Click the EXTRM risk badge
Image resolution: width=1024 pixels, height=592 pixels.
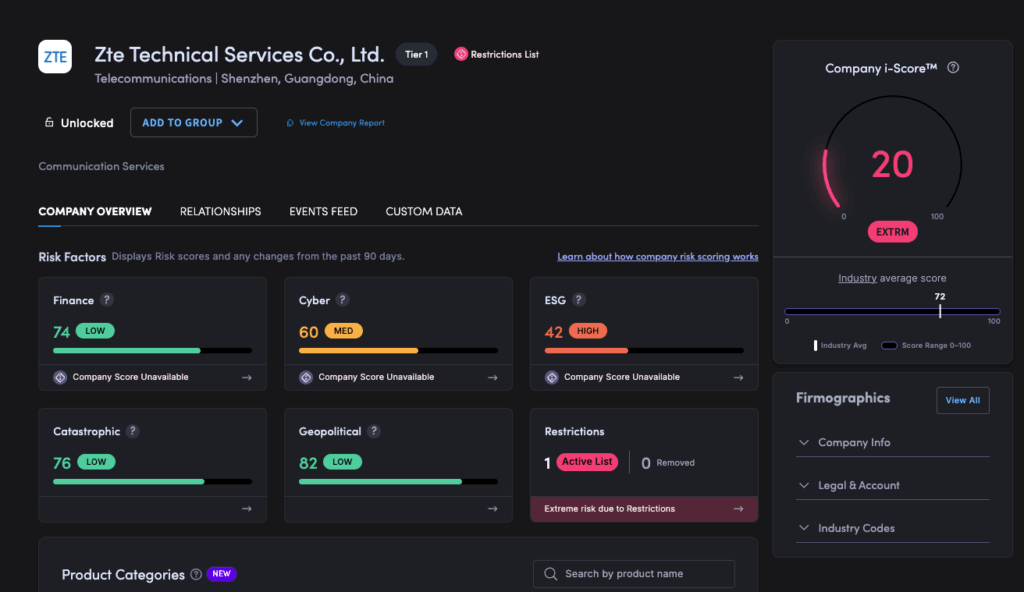coord(892,232)
